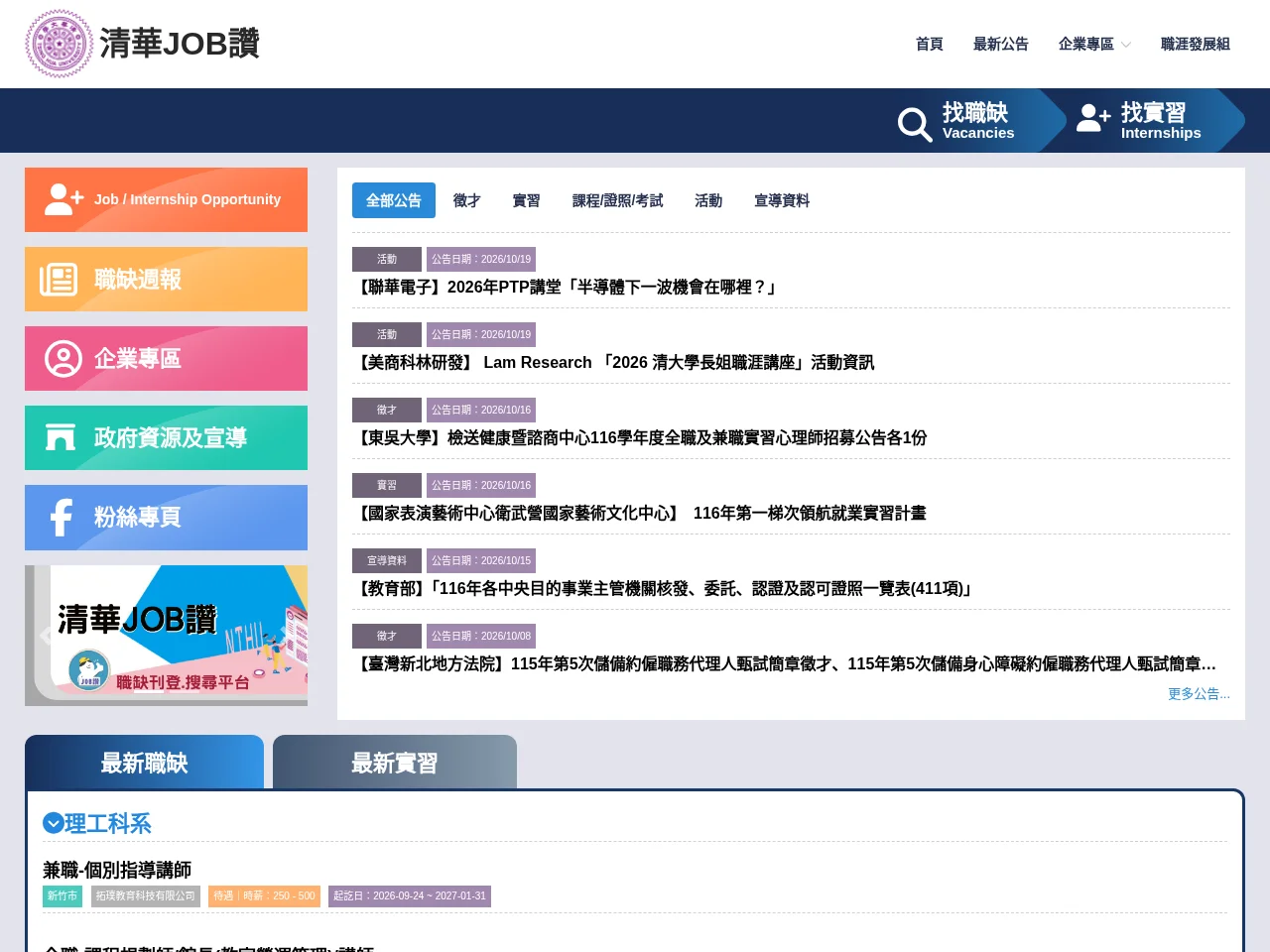
Task: Click the add-person icon beside 找實習
Action: pos(1093,118)
